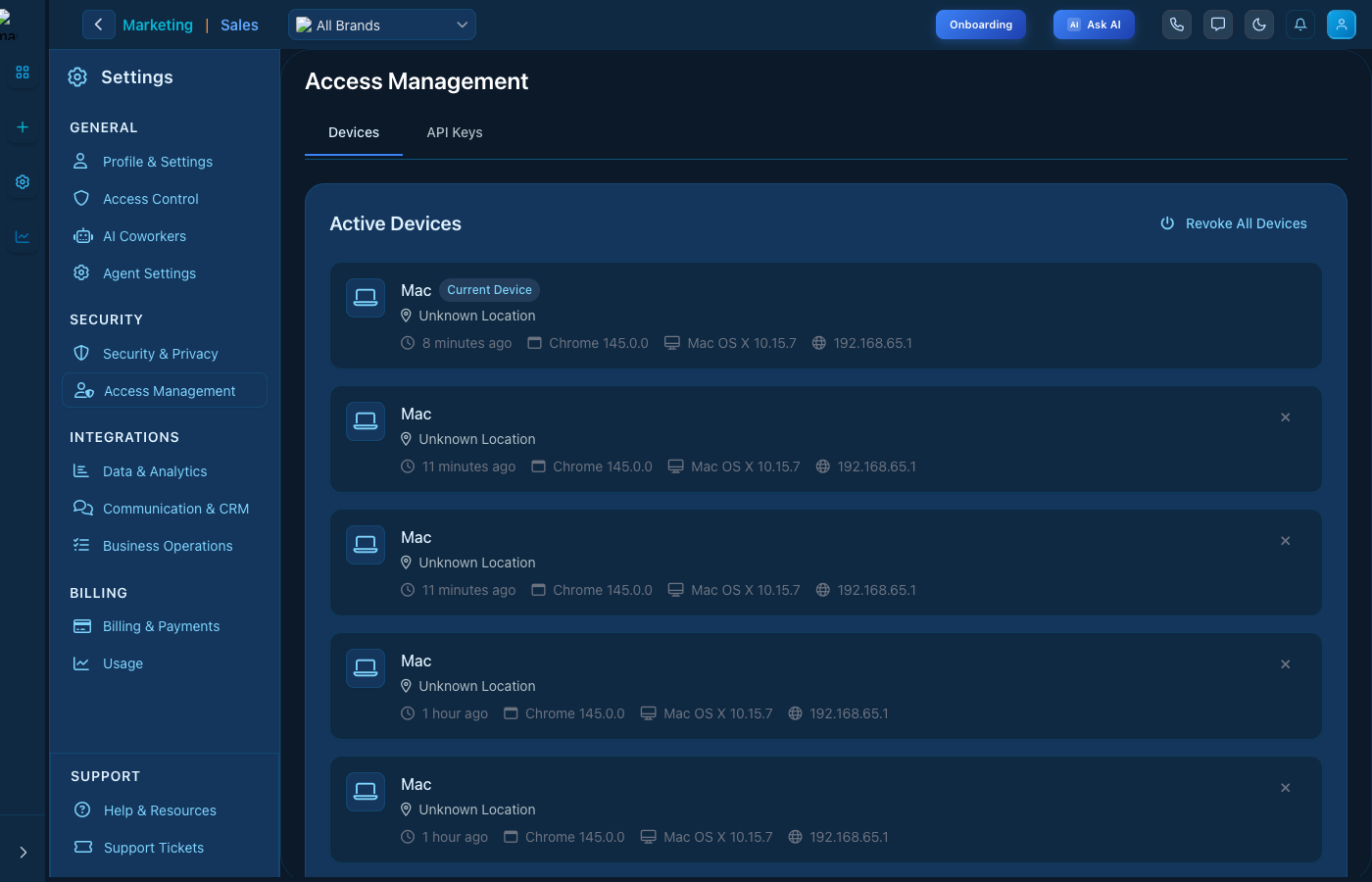Click the laptop icon on the Current Device card
The width and height of the screenshot is (1372, 882).
coord(366,298)
